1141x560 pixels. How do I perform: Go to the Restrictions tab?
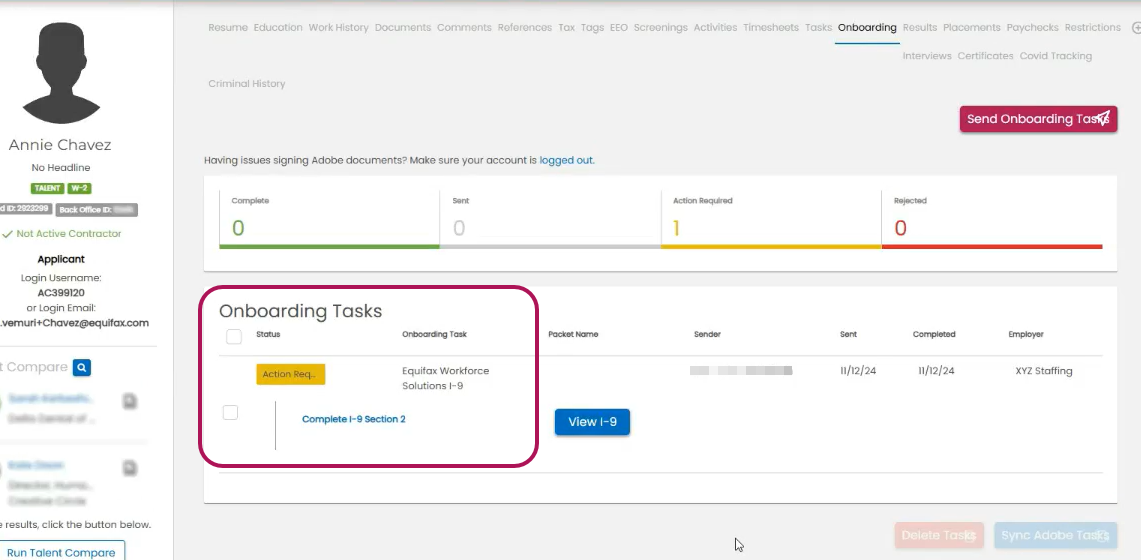click(x=1092, y=28)
